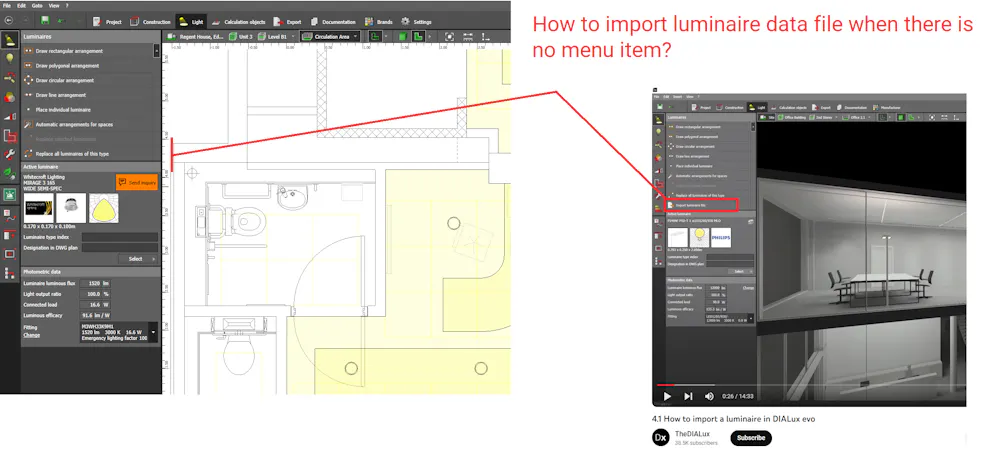Open the help question mark menu
This screenshot has width=1000, height=464.
[68, 5]
